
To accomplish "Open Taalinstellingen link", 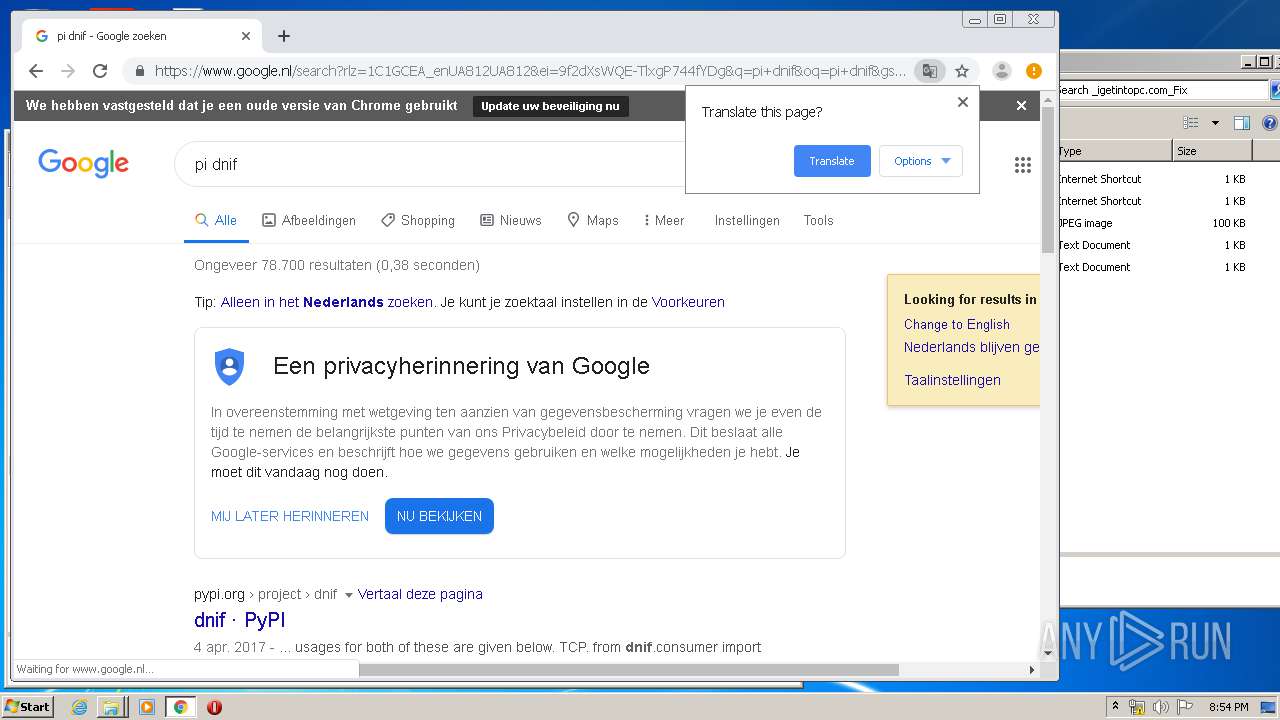I will 952,380.
